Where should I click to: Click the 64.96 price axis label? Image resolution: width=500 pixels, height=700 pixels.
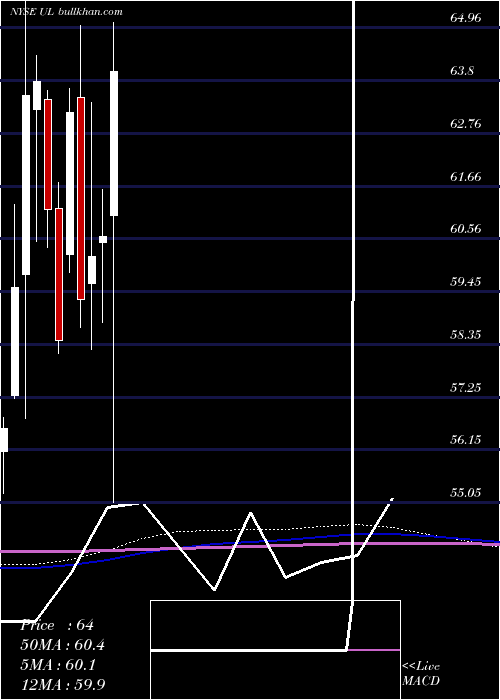point(466,18)
